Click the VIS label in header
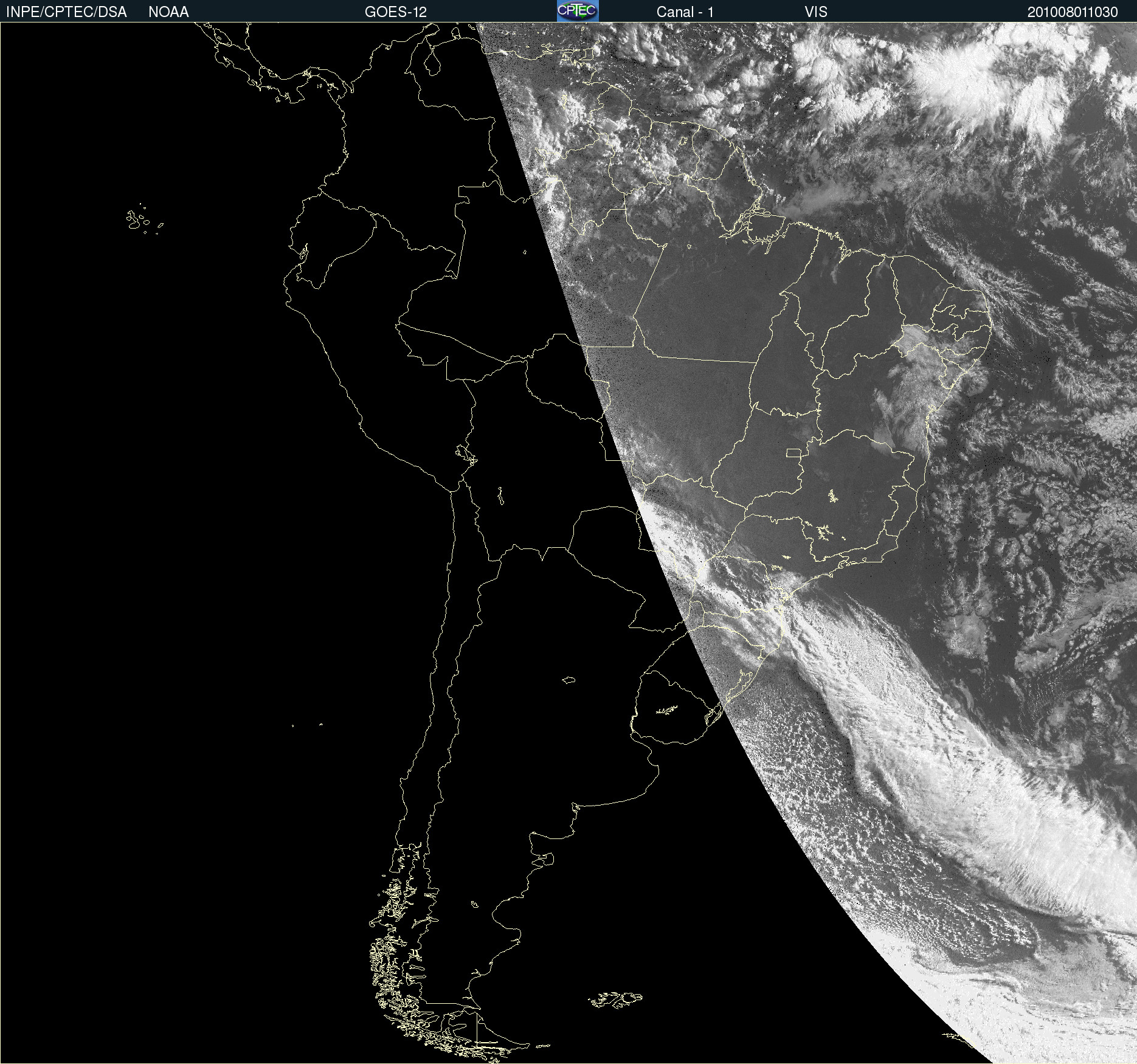 816,12
